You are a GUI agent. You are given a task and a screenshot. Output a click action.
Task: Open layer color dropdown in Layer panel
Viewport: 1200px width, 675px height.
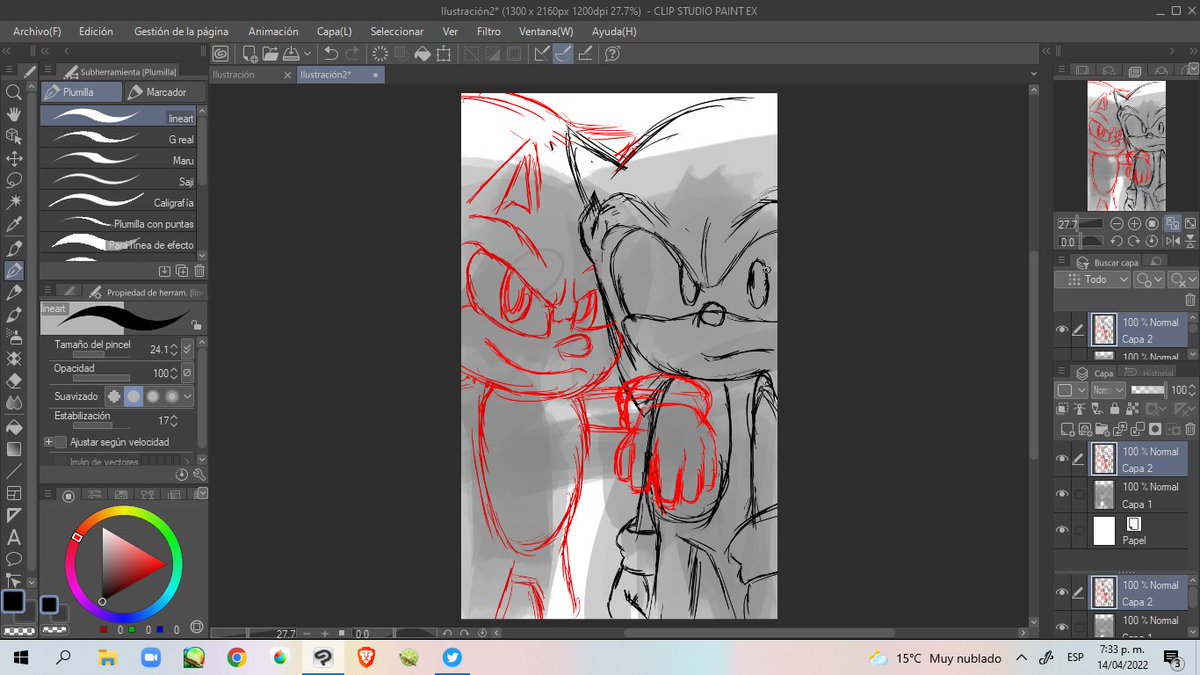(1070, 389)
